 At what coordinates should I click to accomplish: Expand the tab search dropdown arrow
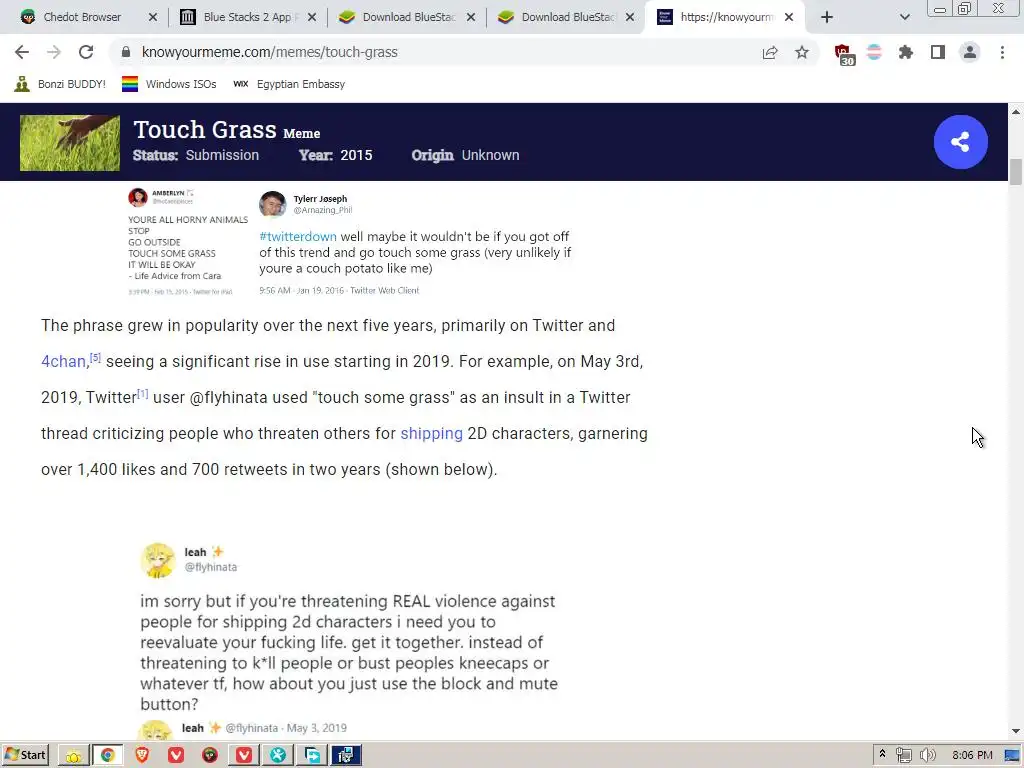(x=904, y=17)
